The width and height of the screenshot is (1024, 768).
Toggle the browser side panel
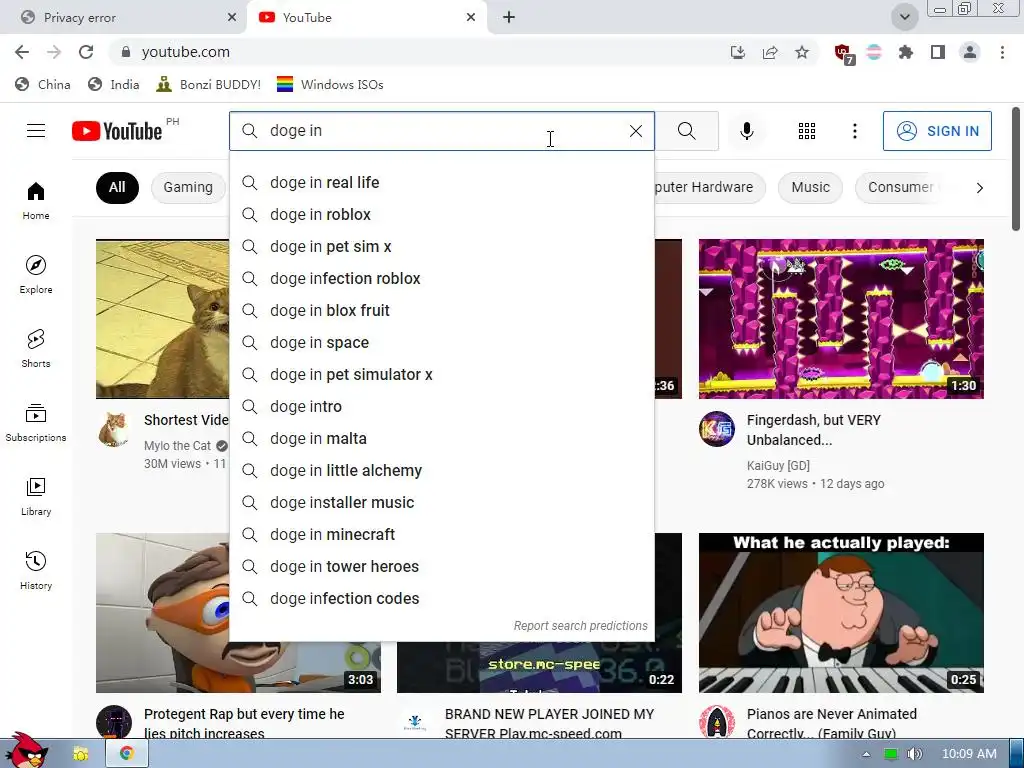tap(938, 52)
